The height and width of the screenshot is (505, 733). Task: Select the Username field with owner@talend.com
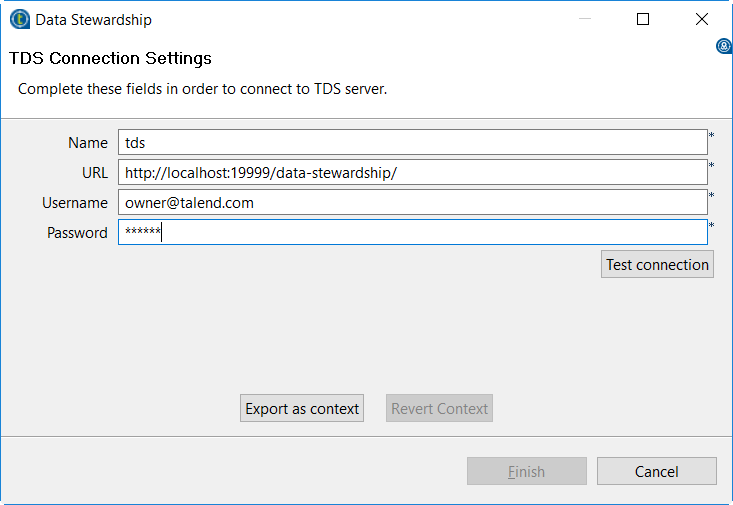[x=412, y=203]
